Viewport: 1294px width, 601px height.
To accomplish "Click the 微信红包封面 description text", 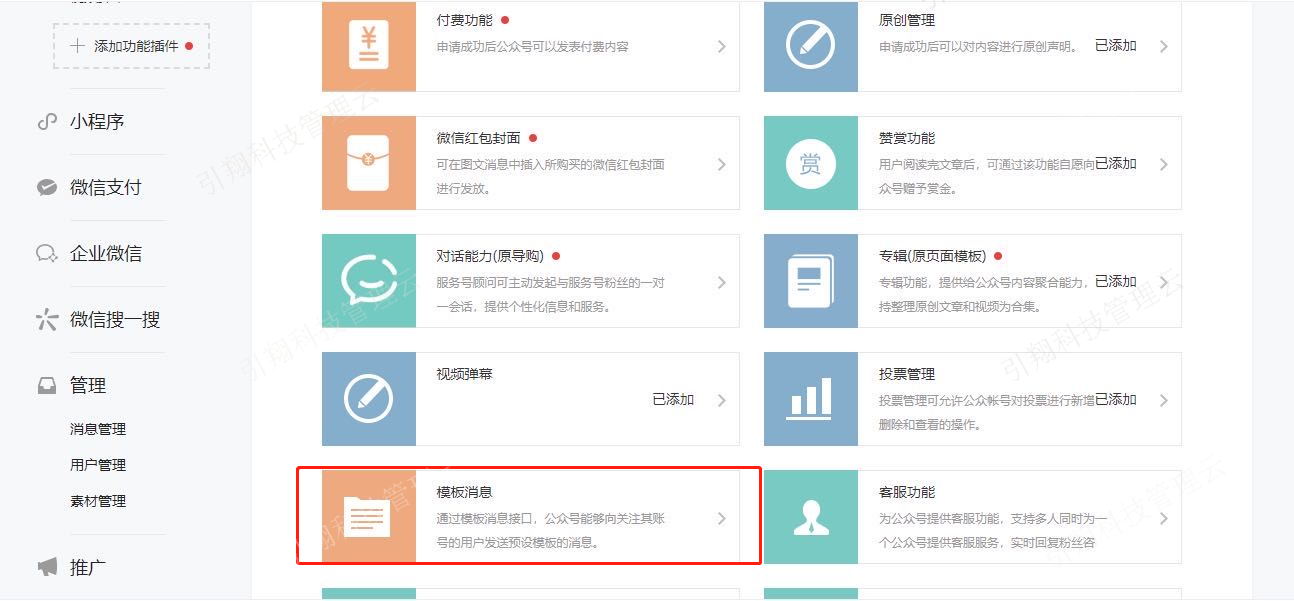I will coord(551,177).
